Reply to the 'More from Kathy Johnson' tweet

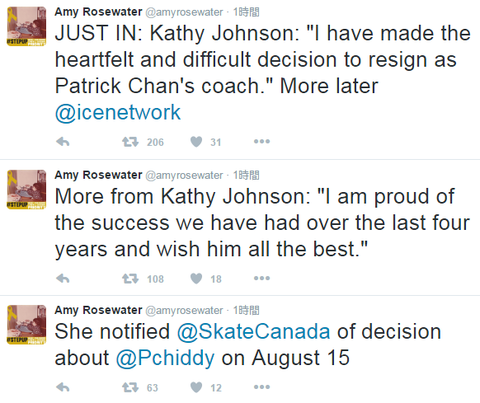coord(63,278)
